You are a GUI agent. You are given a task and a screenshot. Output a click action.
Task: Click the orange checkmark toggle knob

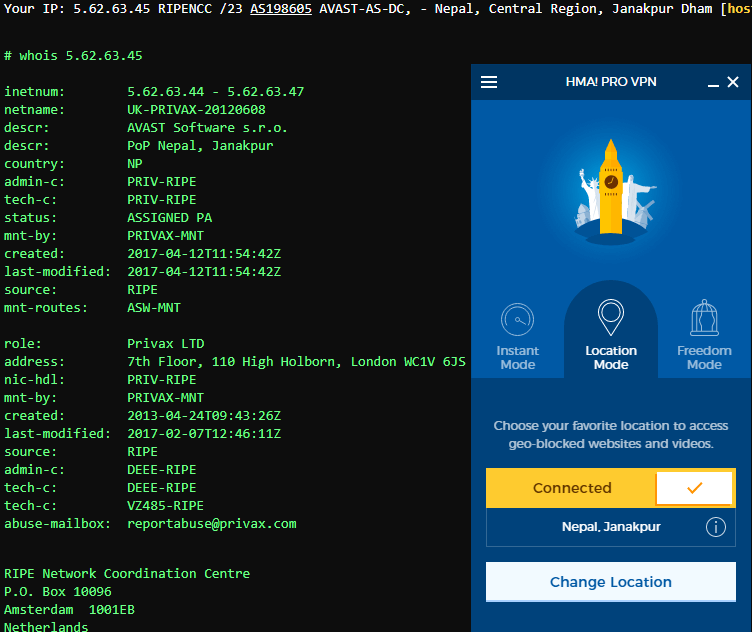coord(694,488)
